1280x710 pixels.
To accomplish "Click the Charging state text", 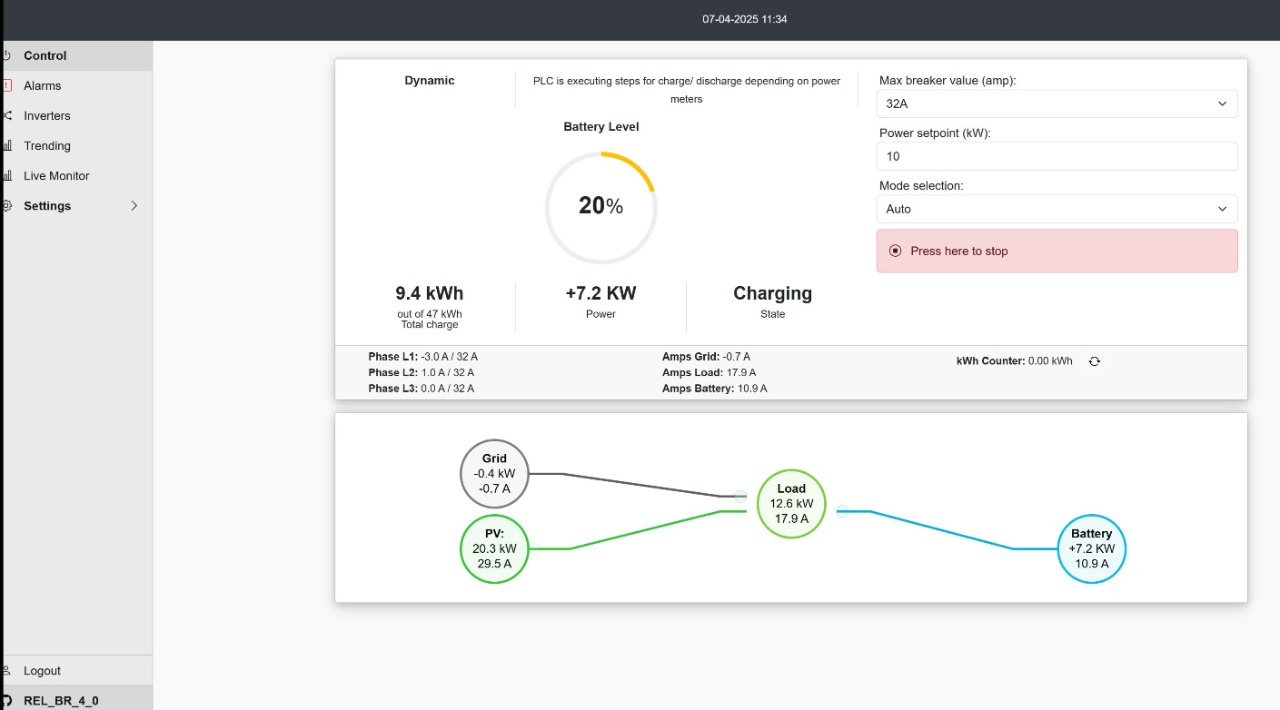I will coord(773,293).
